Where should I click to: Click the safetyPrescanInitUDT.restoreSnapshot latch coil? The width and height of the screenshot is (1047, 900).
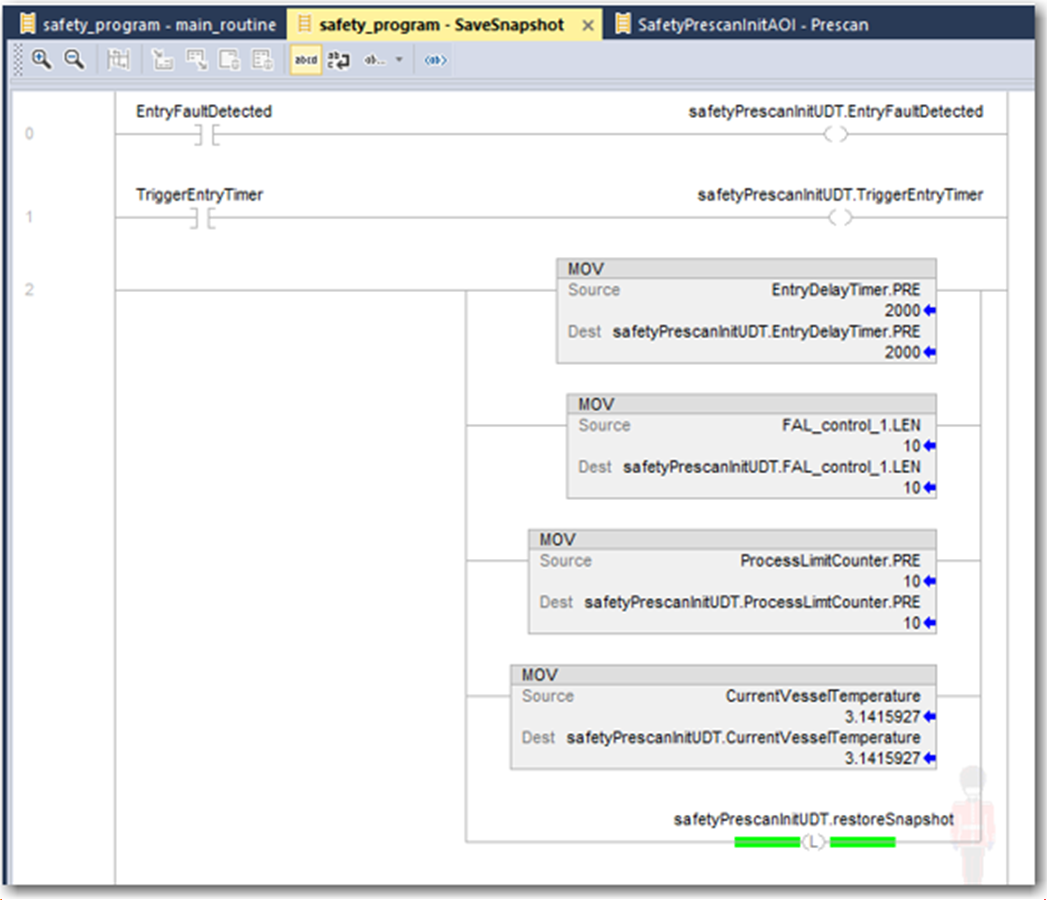(812, 841)
